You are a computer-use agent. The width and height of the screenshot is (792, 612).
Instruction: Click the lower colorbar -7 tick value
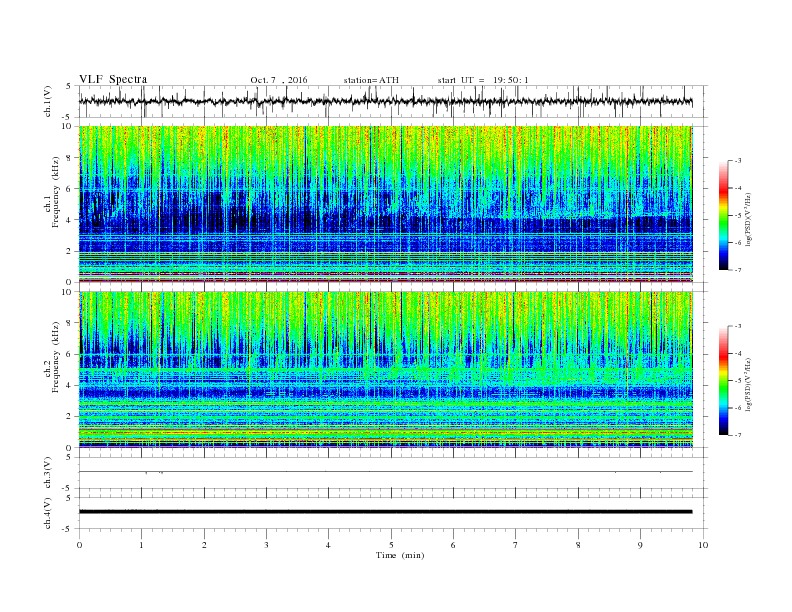point(738,435)
